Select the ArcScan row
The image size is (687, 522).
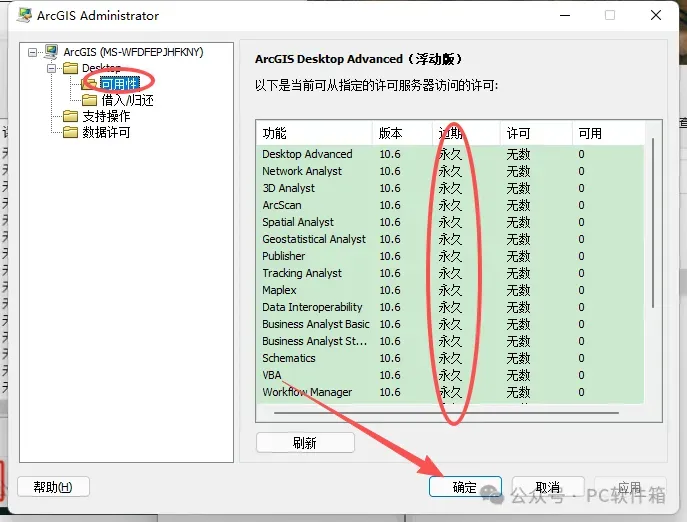tap(450, 205)
